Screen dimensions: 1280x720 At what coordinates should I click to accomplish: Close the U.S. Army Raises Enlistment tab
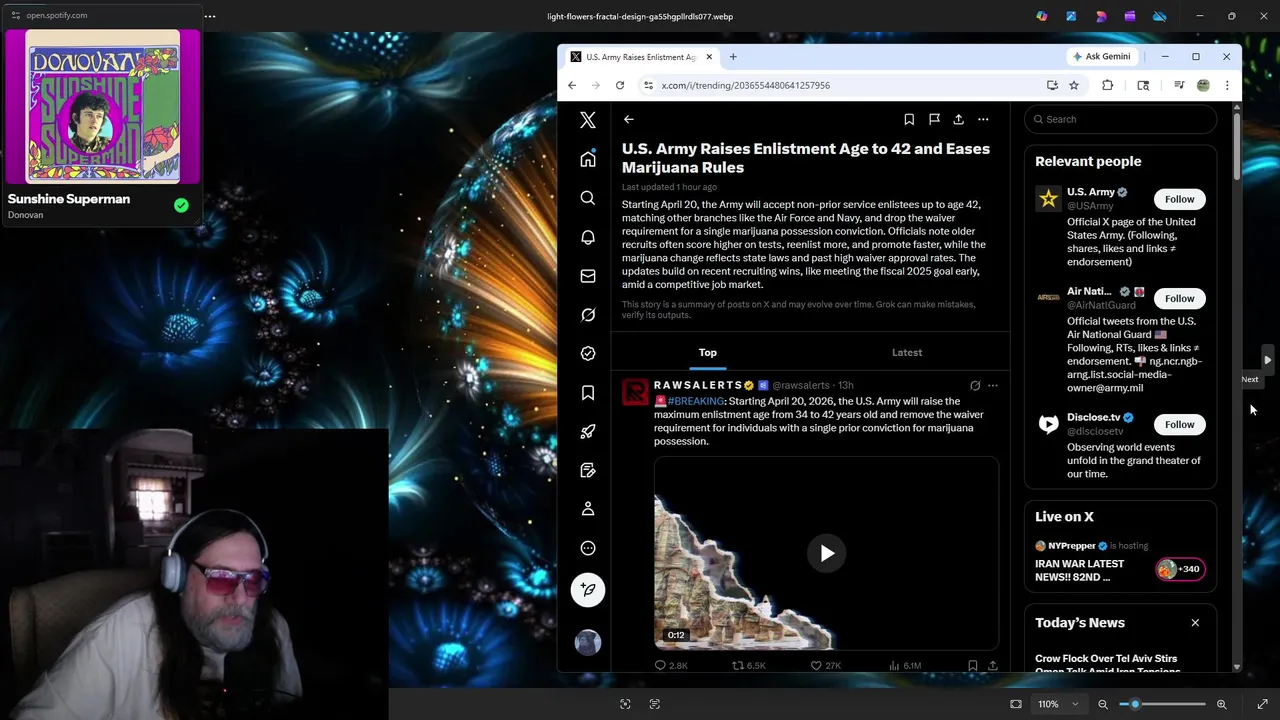pos(710,57)
